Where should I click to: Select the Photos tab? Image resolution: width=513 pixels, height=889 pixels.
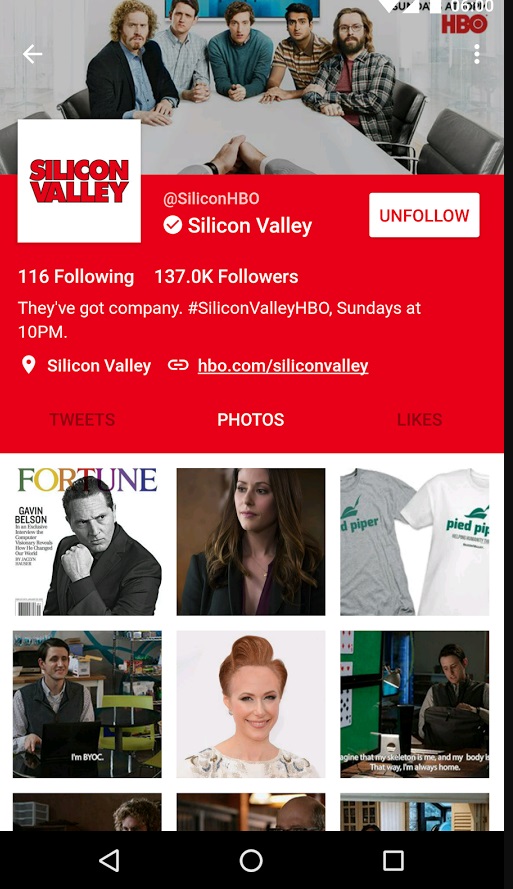click(251, 420)
